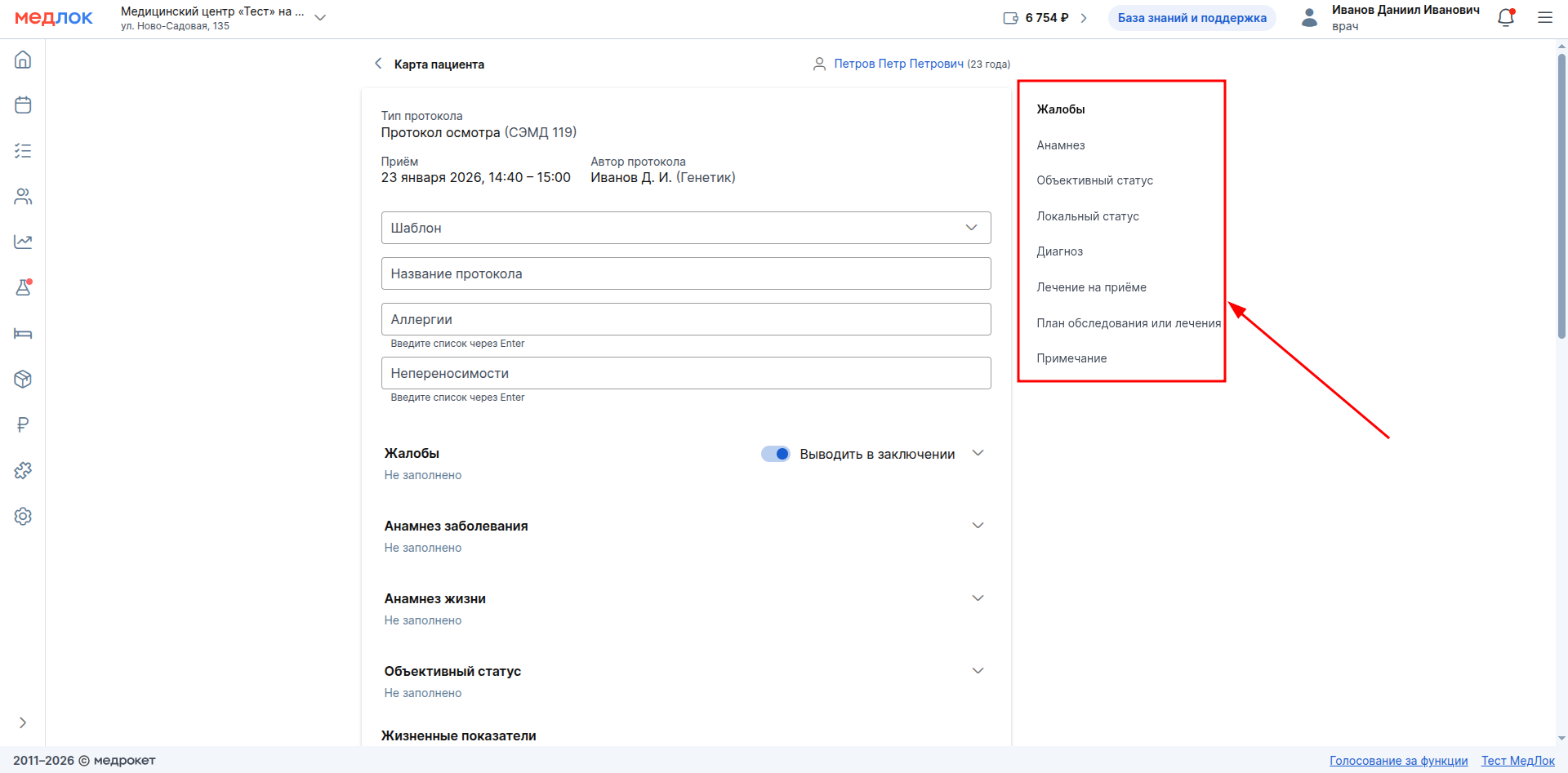Open the Шаблон dropdown
Image resolution: width=1568 pixels, height=773 pixels.
click(685, 228)
